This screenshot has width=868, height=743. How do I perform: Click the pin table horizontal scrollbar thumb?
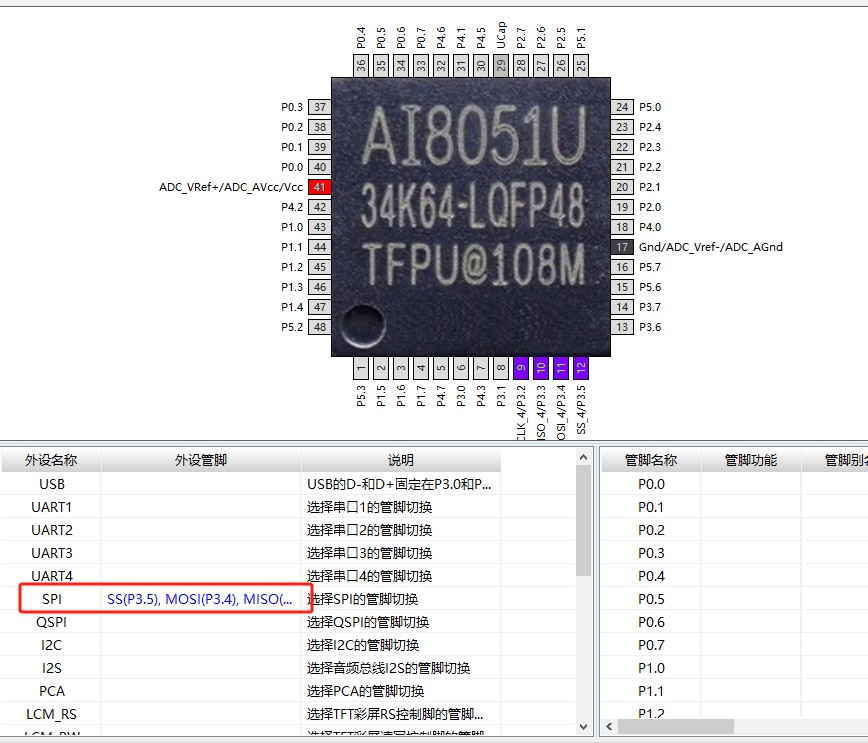[676, 726]
